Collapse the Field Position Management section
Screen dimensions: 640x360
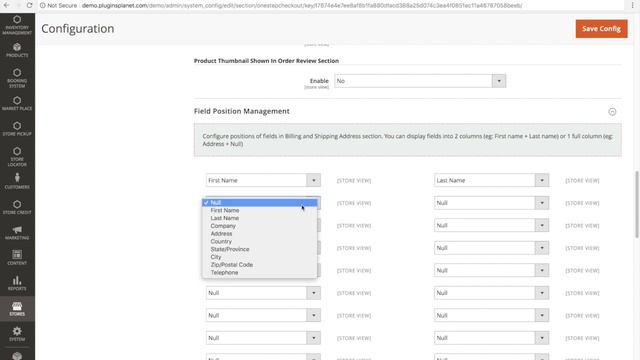[612, 111]
